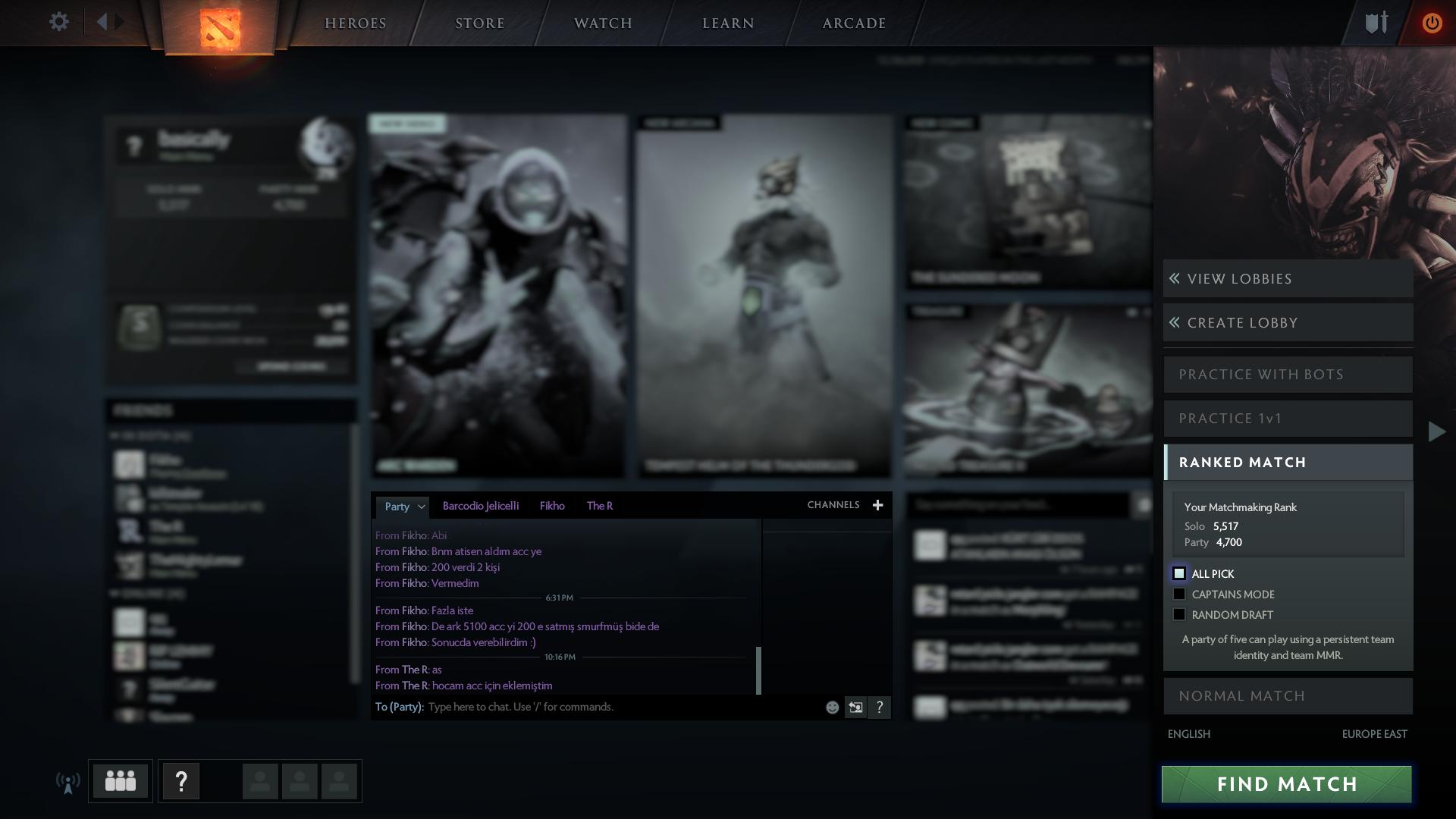The height and width of the screenshot is (819, 1456).
Task: Enable the Random Draft checkbox
Action: tap(1179, 615)
